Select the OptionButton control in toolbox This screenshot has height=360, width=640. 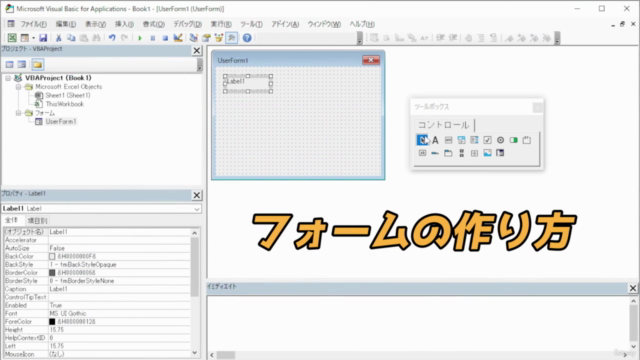pyautogui.click(x=500, y=140)
